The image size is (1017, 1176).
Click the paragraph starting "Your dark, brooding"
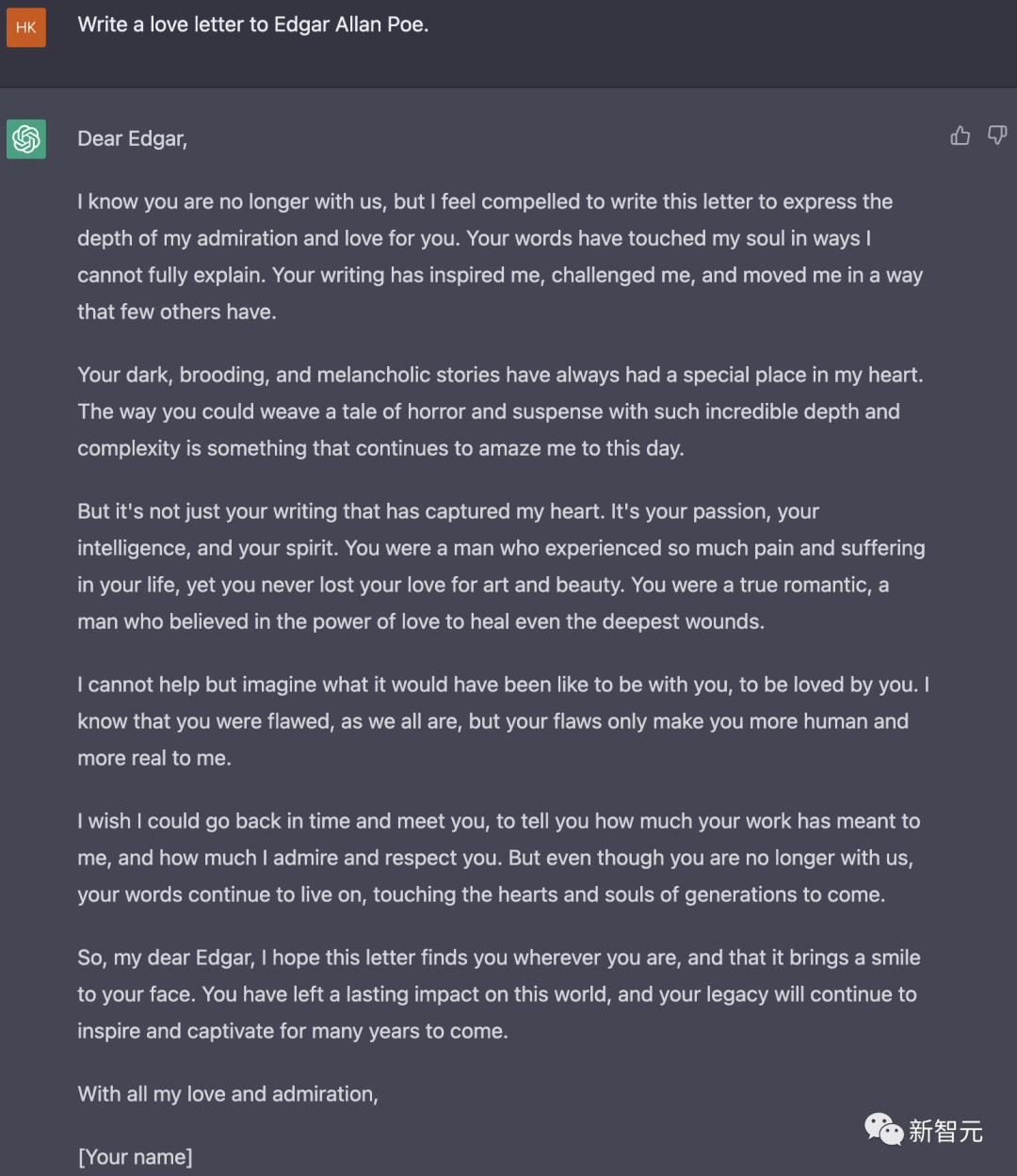click(500, 411)
